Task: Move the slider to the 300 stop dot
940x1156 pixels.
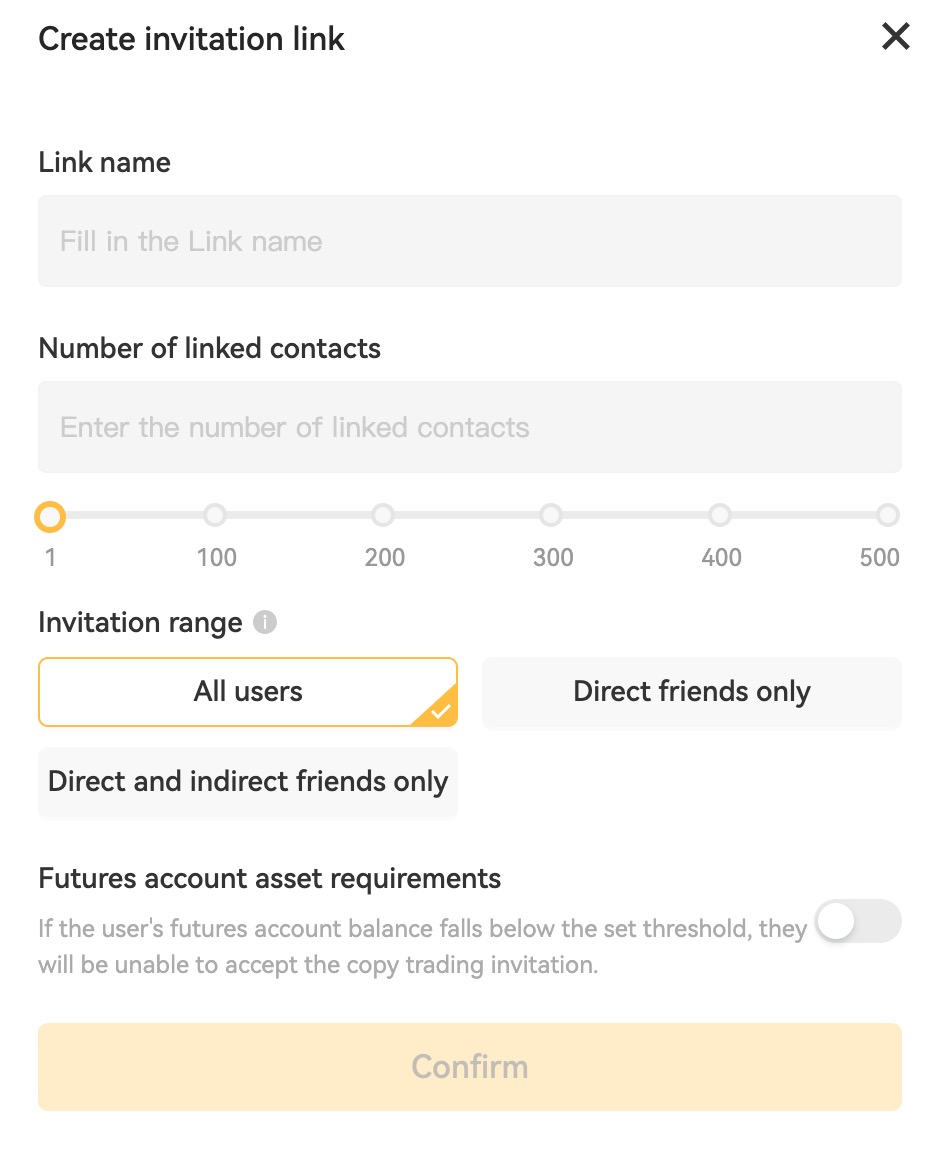Action: [x=551, y=516]
